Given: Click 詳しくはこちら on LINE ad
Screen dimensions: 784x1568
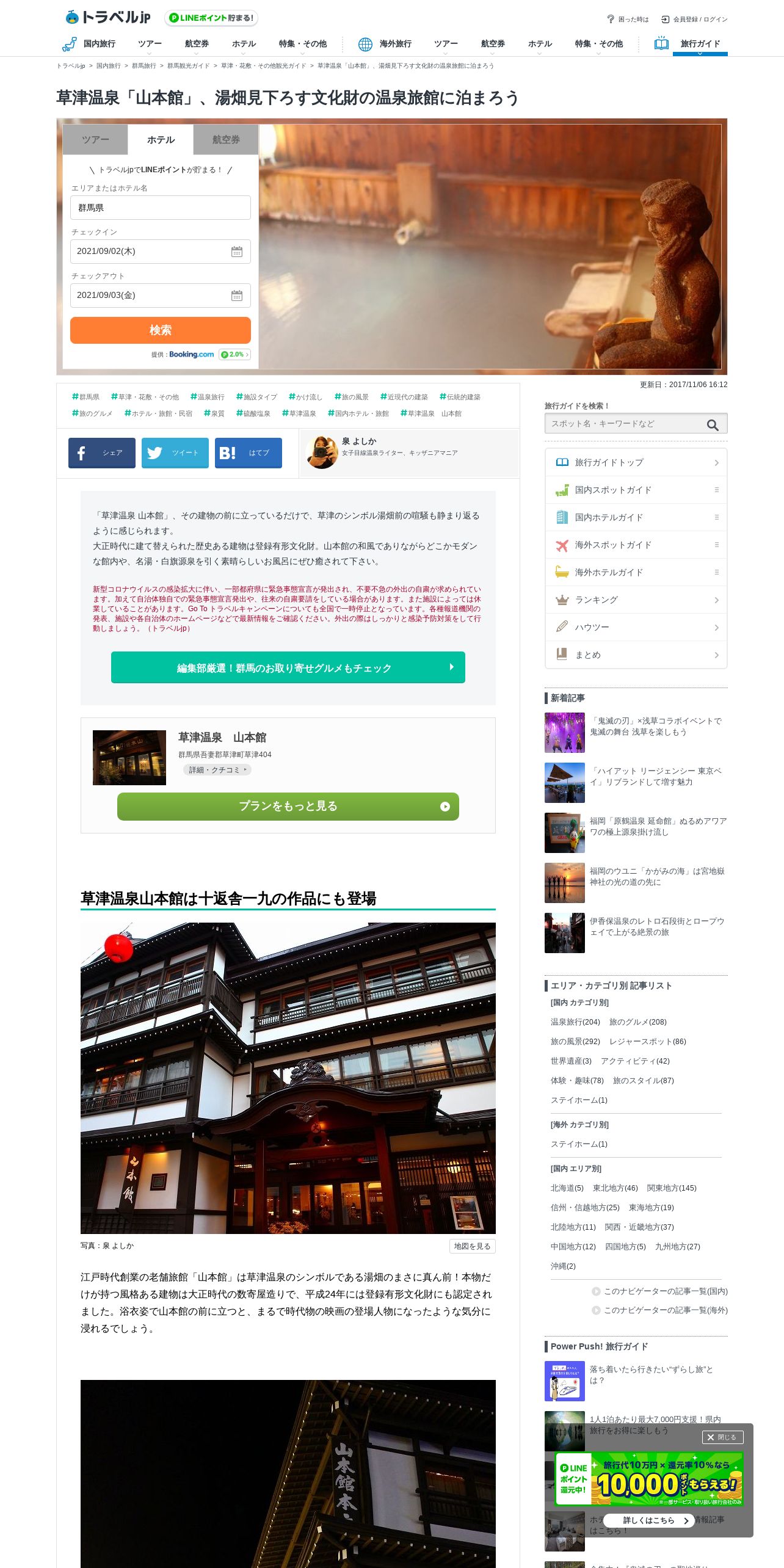Looking at the screenshot, I should click(649, 1520).
